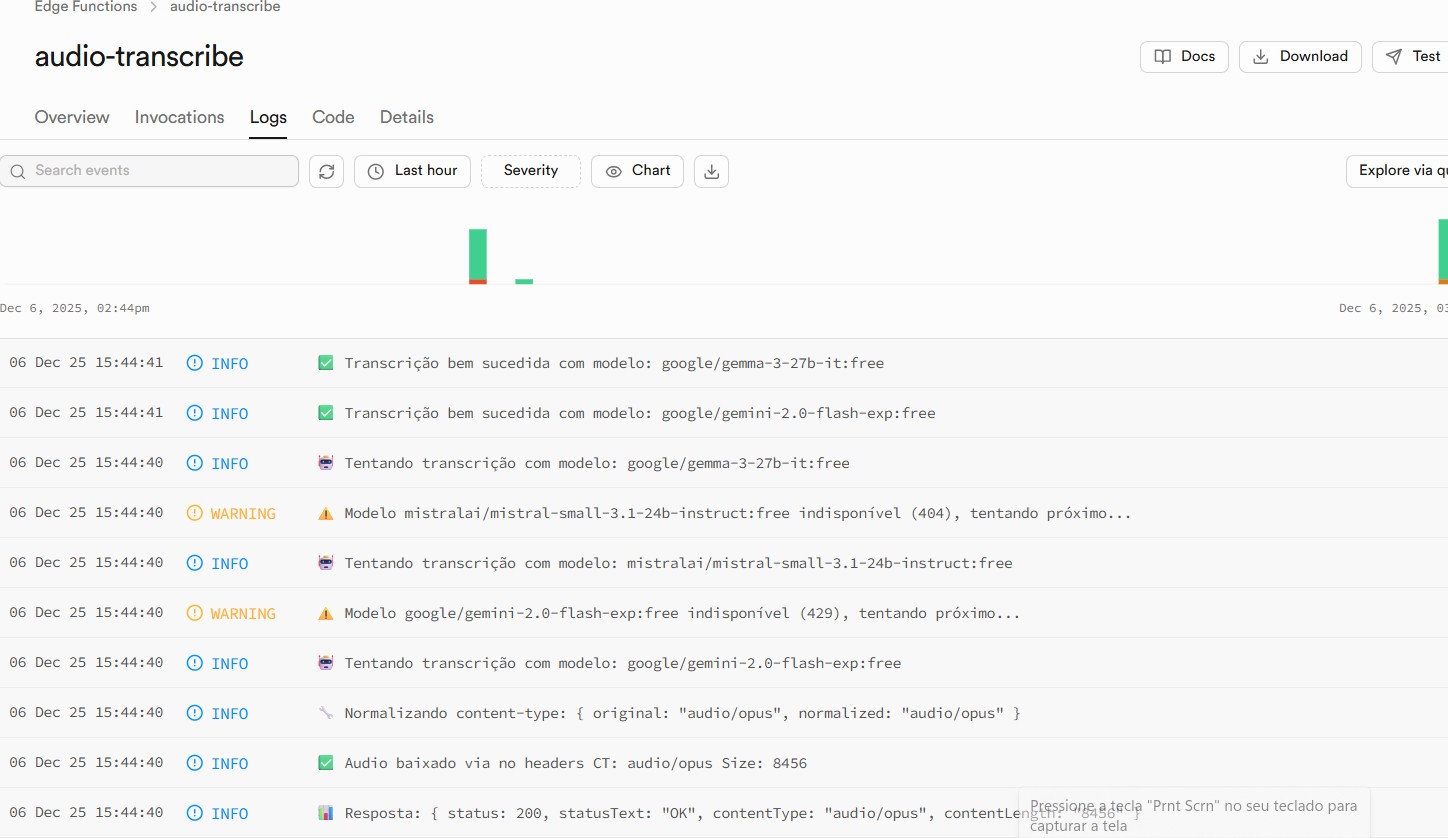
Task: Switch to the Invocations tab
Action: tap(180, 117)
